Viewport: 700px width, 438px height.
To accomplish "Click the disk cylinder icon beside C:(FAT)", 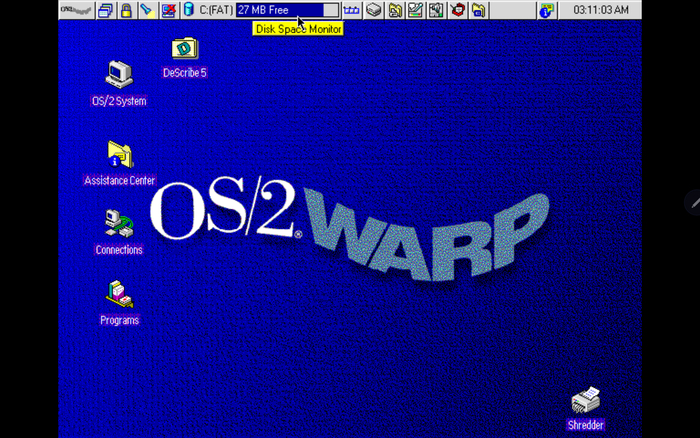I will [188, 9].
